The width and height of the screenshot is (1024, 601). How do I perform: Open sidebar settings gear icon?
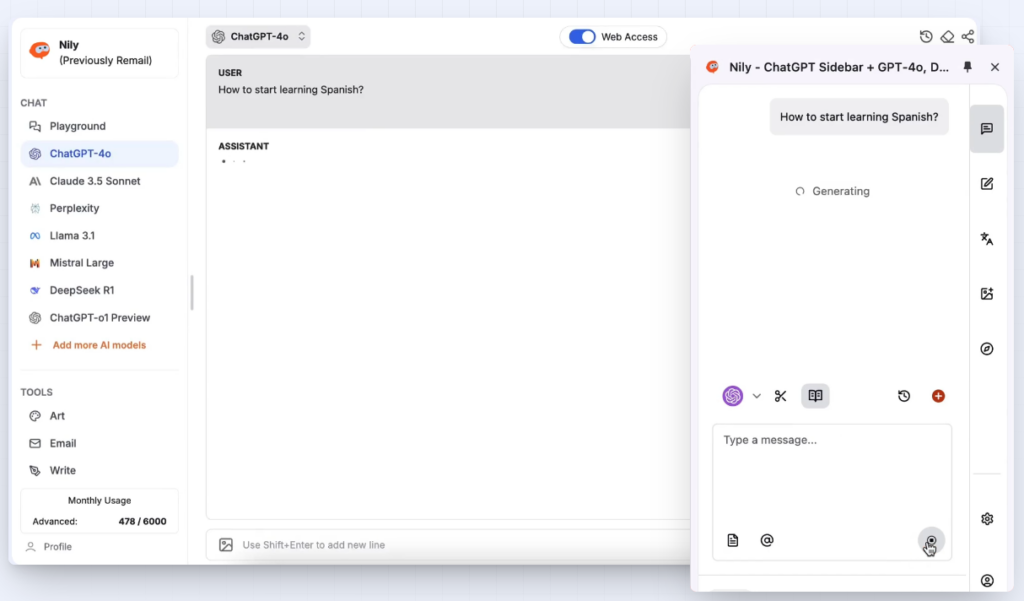click(x=987, y=519)
